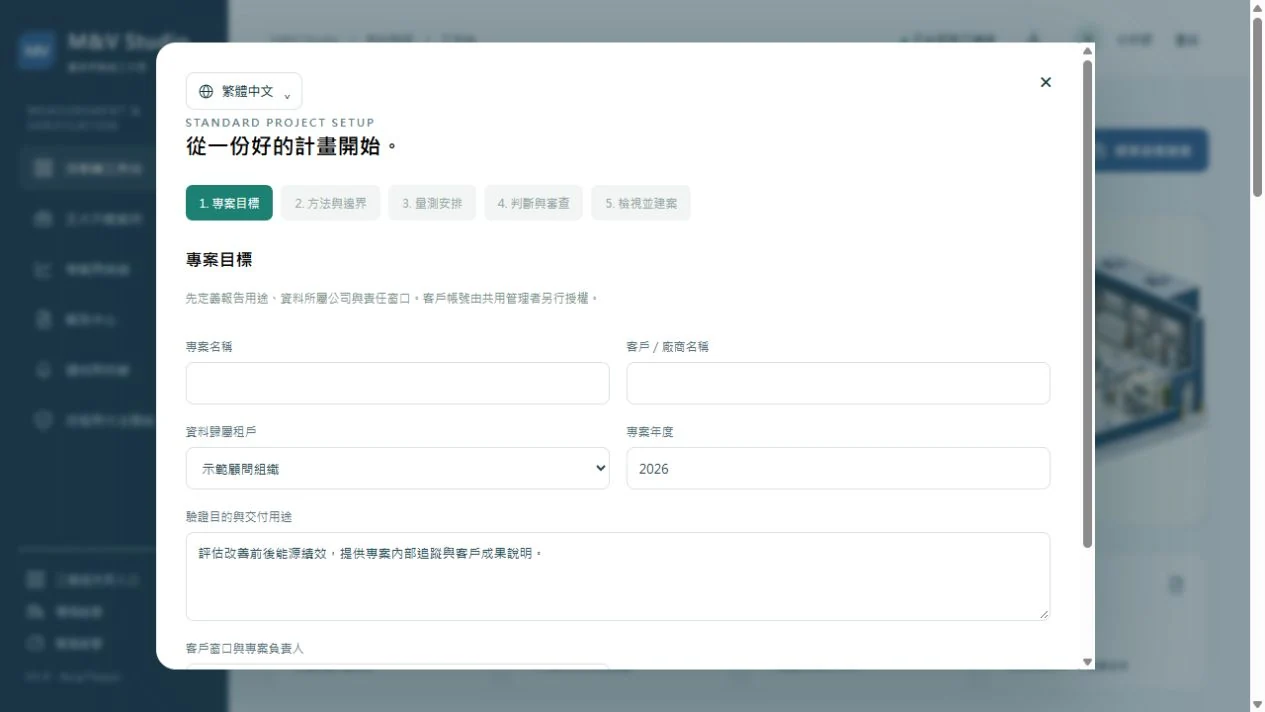Click the 專案名稱 field label
The height and width of the screenshot is (712, 1265).
[209, 347]
